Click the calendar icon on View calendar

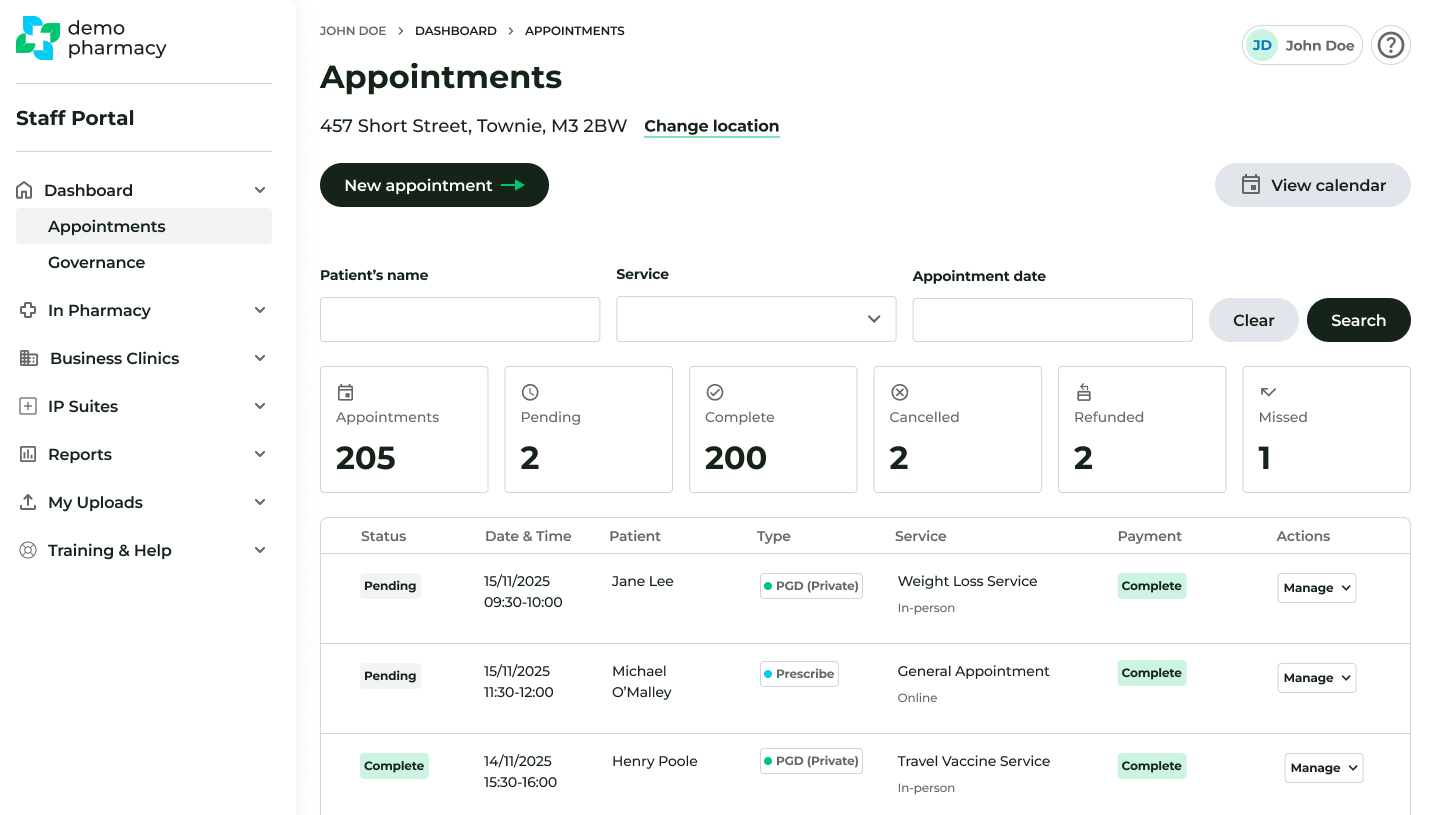[x=1251, y=185]
